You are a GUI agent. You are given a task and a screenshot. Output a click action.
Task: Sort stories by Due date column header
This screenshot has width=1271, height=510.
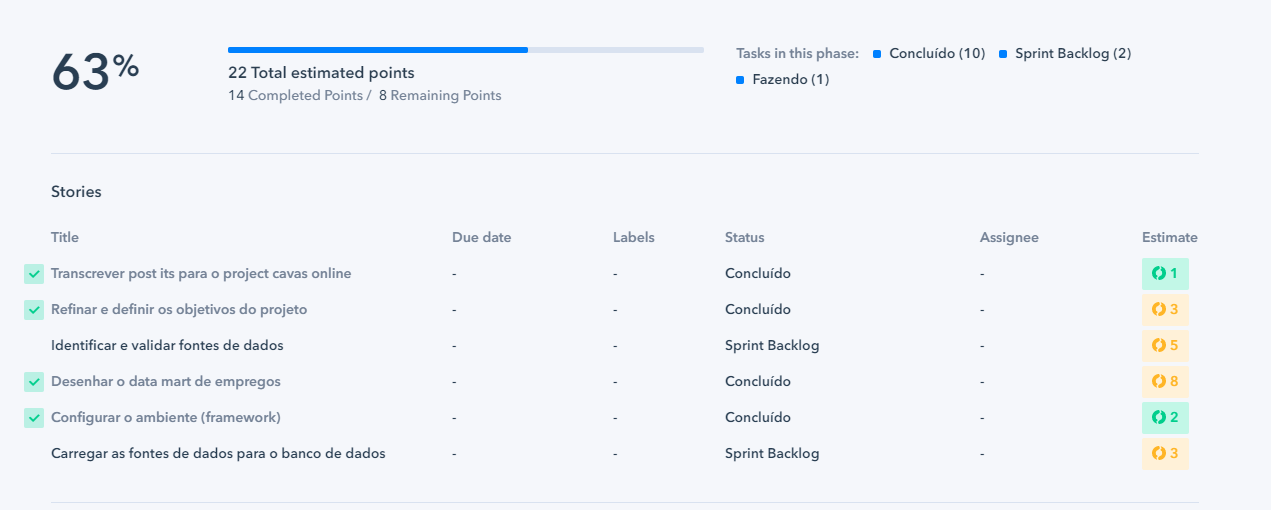tap(481, 237)
